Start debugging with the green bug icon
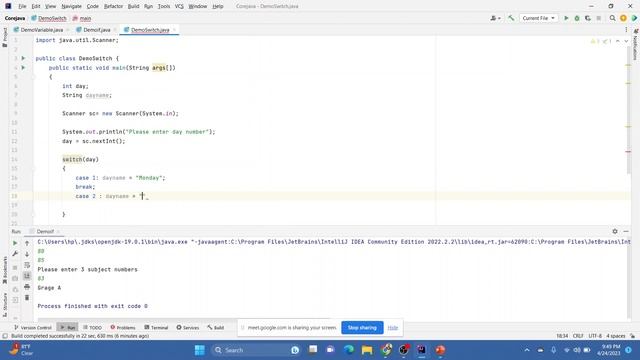 577,18
